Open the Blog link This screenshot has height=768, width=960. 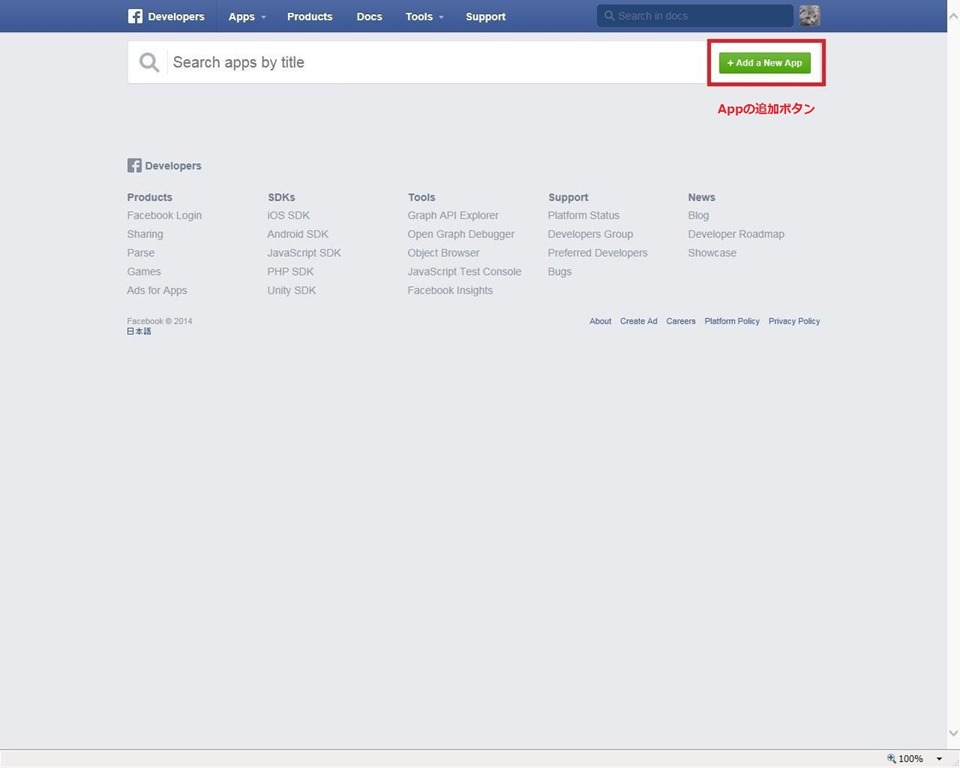pos(699,216)
